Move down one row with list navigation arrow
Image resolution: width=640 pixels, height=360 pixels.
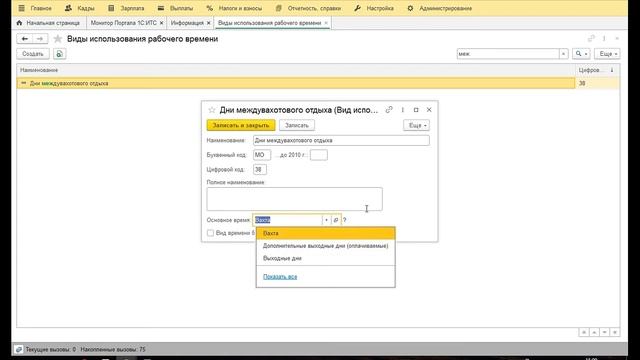604,332
